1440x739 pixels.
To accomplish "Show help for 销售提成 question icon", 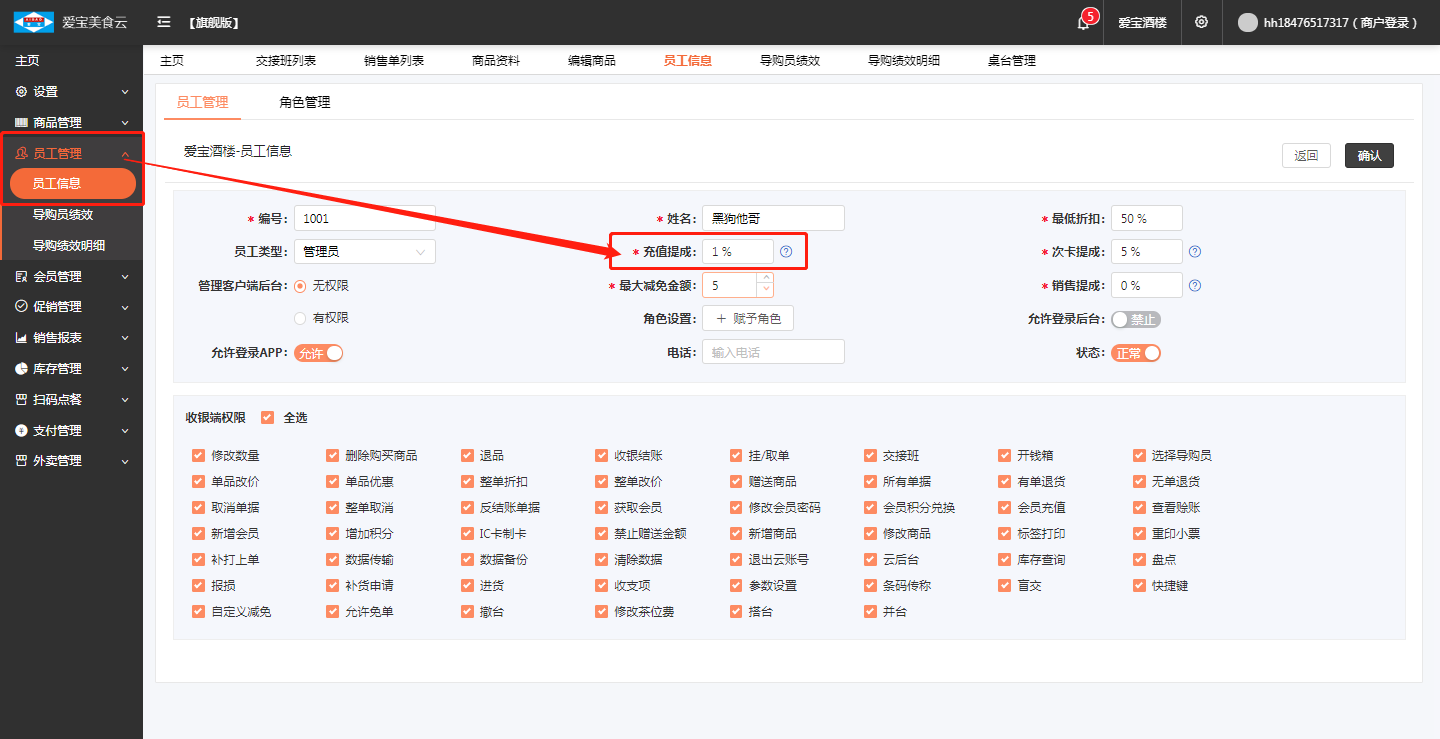I will [x=1195, y=285].
